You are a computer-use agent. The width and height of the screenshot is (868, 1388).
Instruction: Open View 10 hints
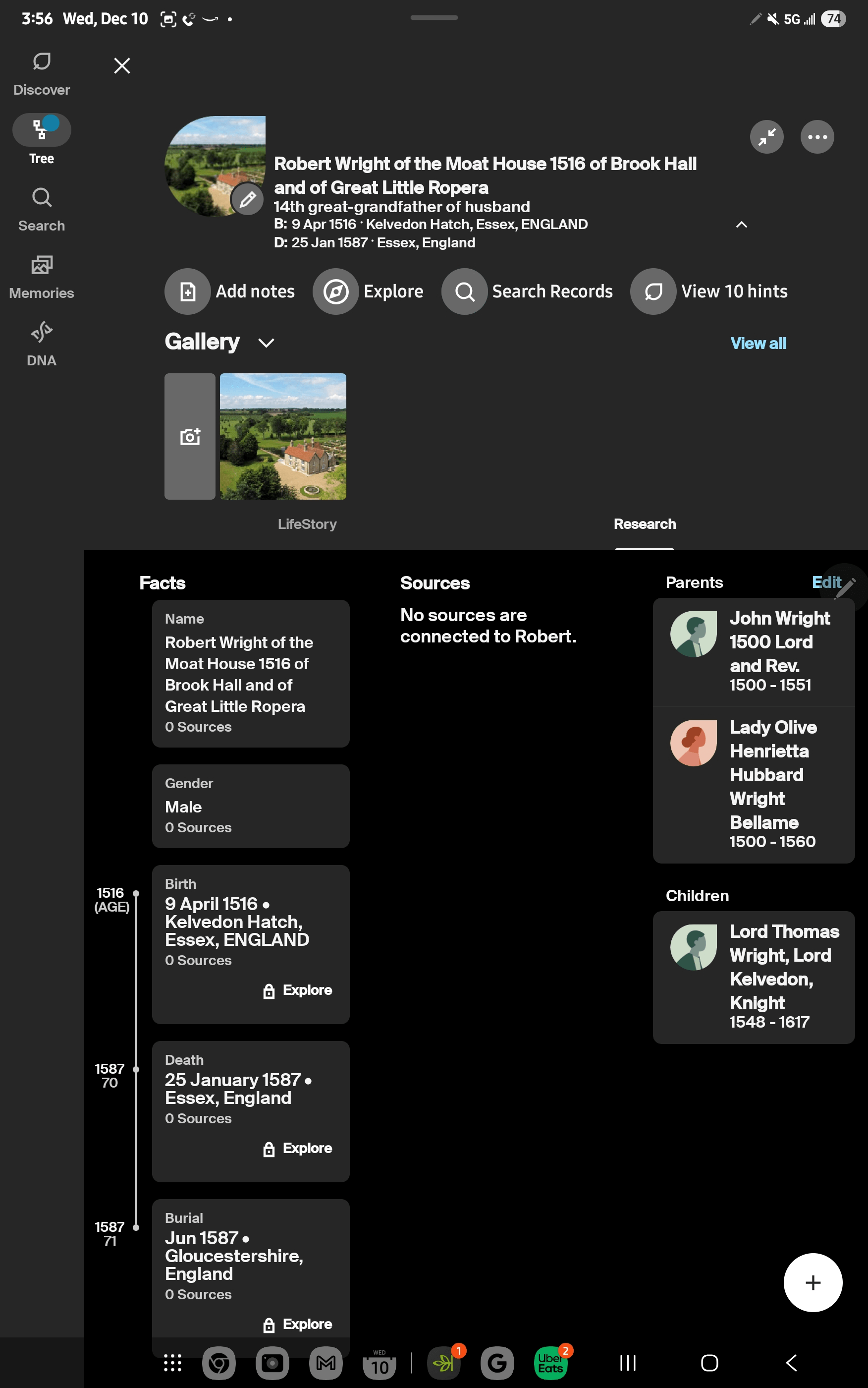652,291
